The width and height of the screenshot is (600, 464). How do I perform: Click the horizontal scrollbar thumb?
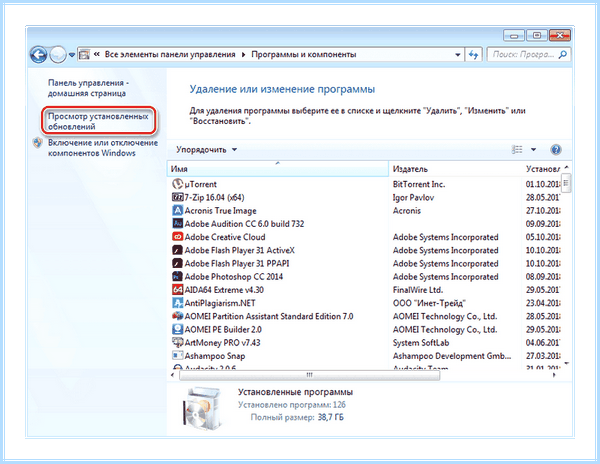pos(310,375)
